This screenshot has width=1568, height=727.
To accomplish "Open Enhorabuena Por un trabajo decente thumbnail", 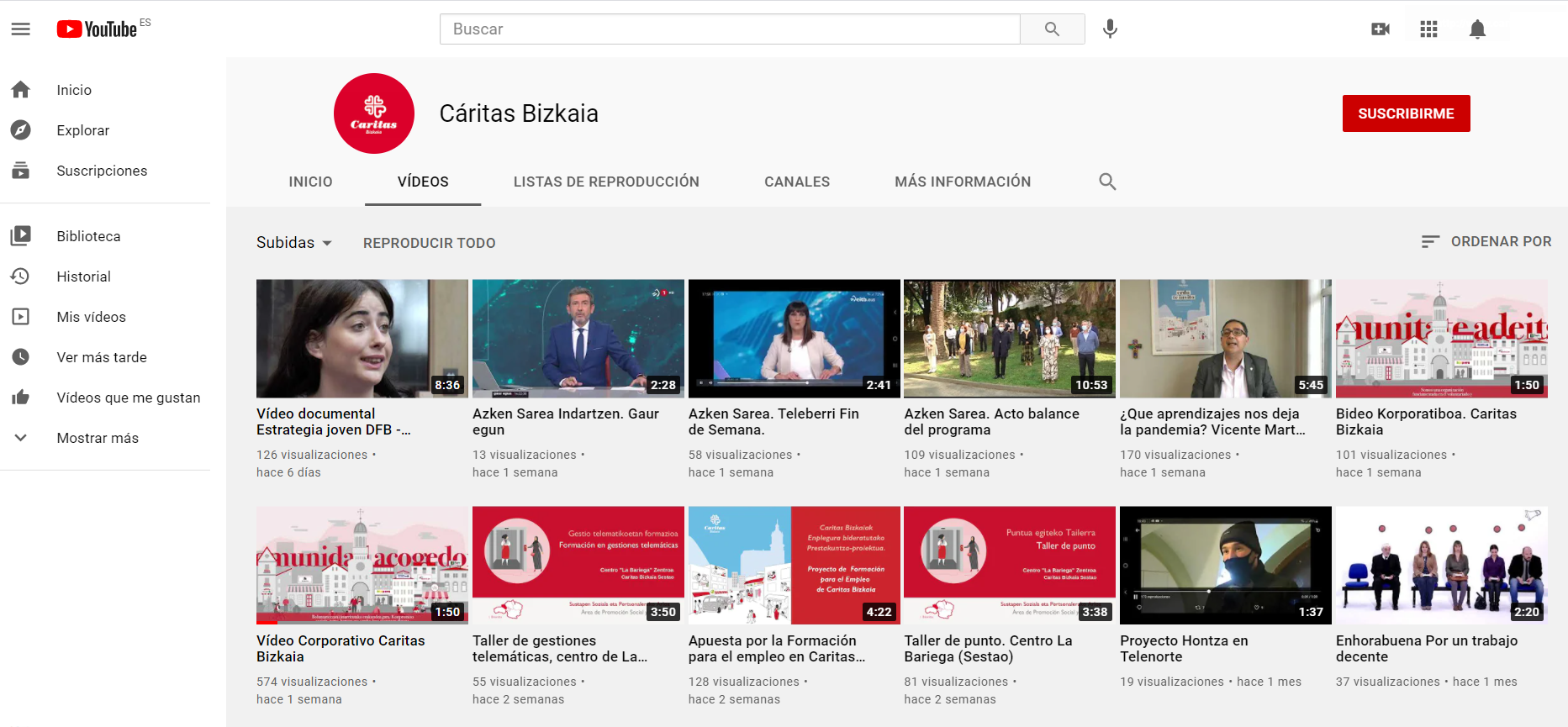I will tap(1442, 565).
